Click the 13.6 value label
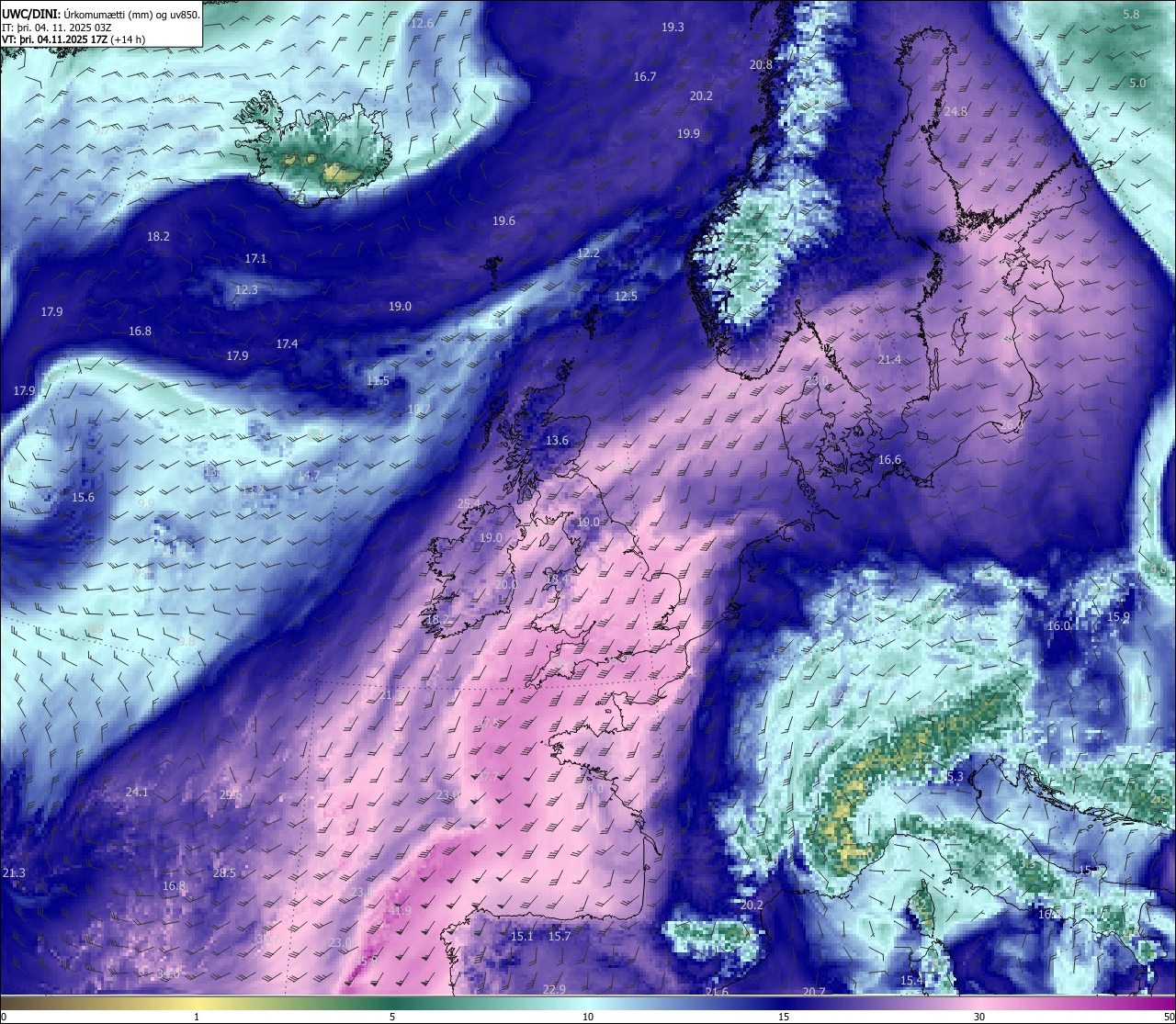 pyautogui.click(x=557, y=441)
